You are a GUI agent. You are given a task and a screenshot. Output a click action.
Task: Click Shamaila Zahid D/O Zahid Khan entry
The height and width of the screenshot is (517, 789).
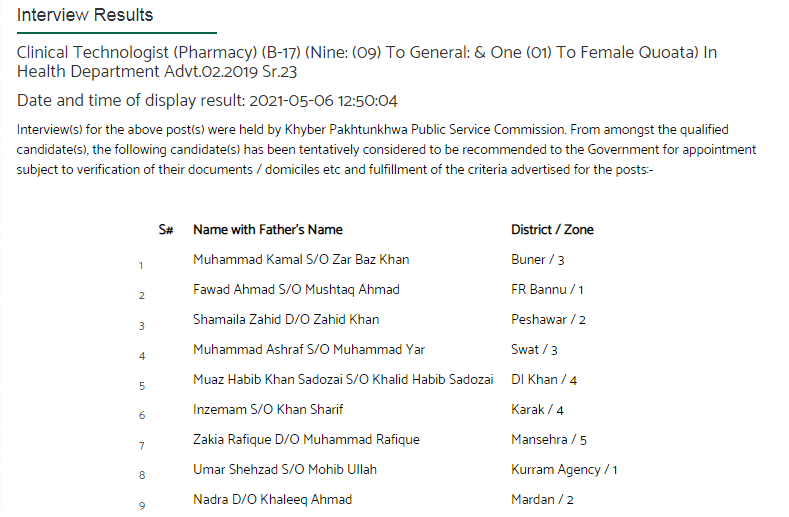pos(286,320)
